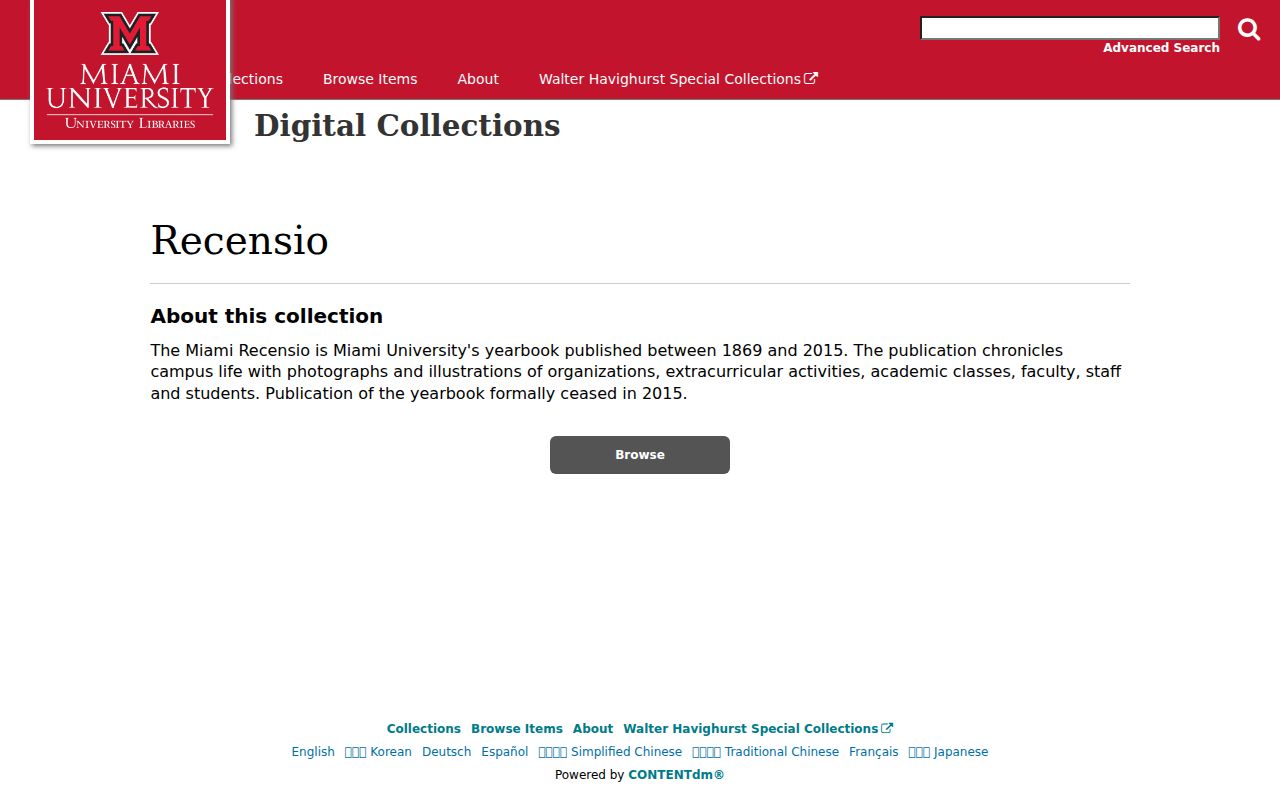The height and width of the screenshot is (800, 1280).
Task: Open the Miami University Libraries logo
Action: (130, 71)
